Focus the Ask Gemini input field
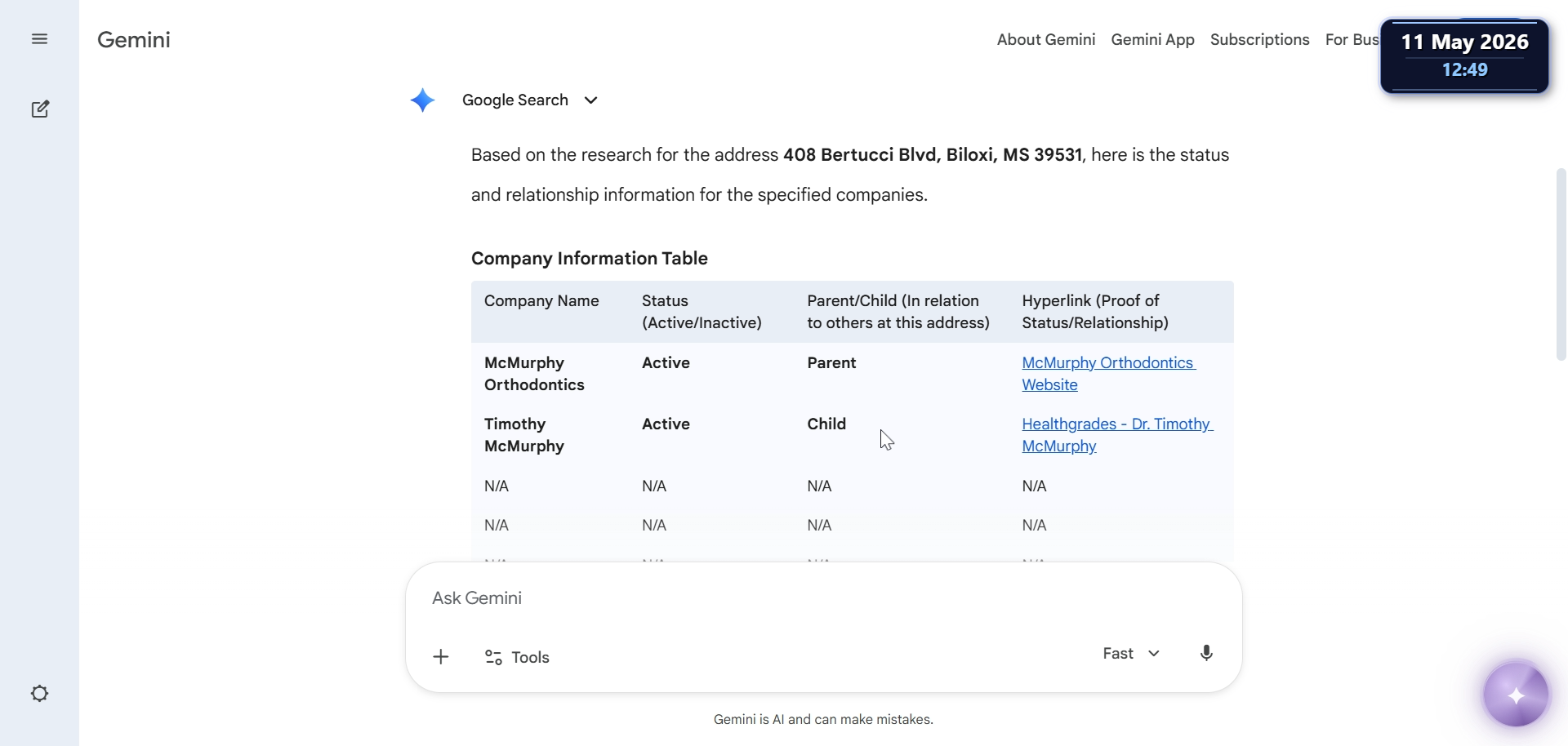Viewport: 1568px width, 746px height. click(823, 598)
